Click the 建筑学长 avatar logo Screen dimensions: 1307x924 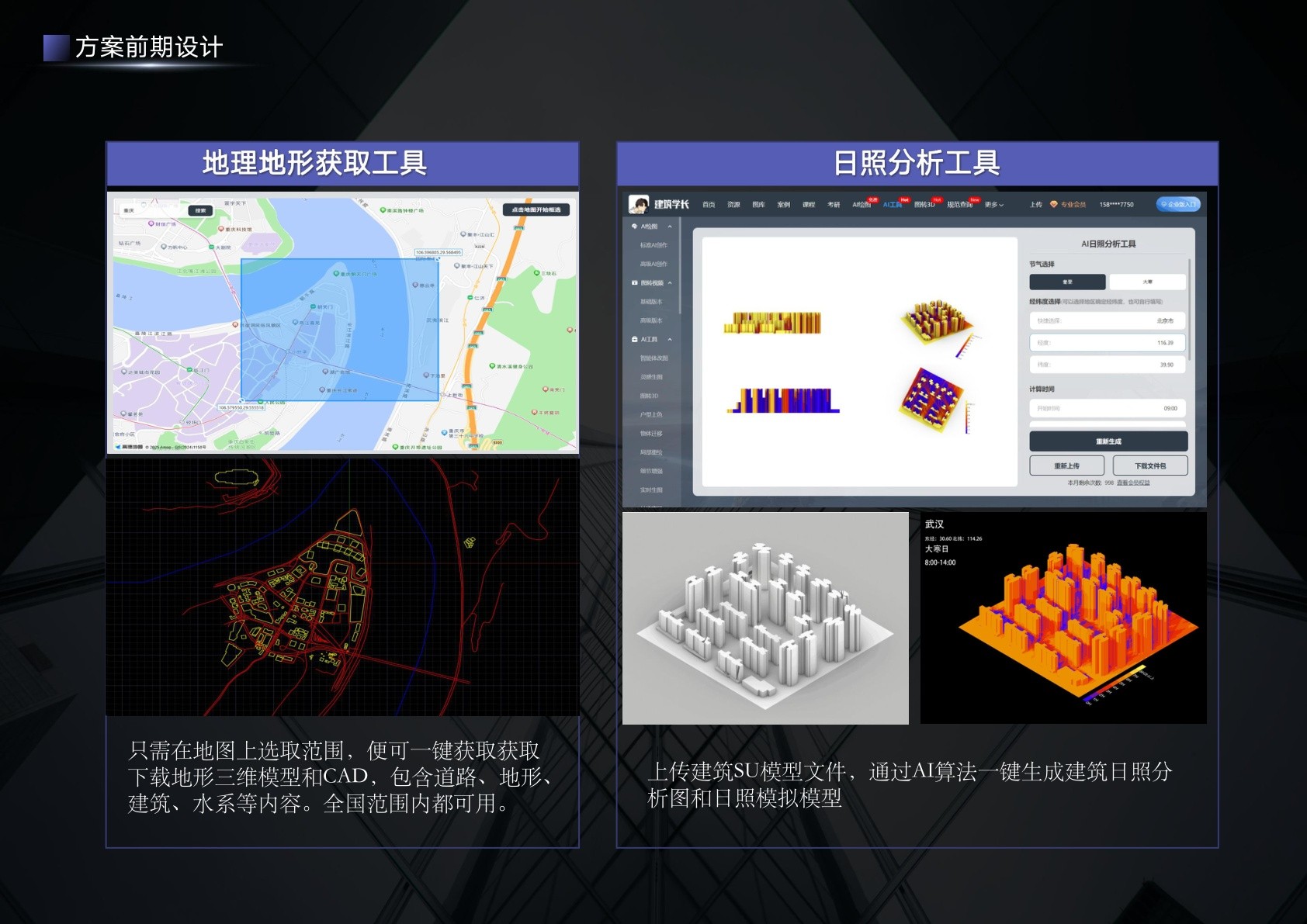(x=639, y=204)
